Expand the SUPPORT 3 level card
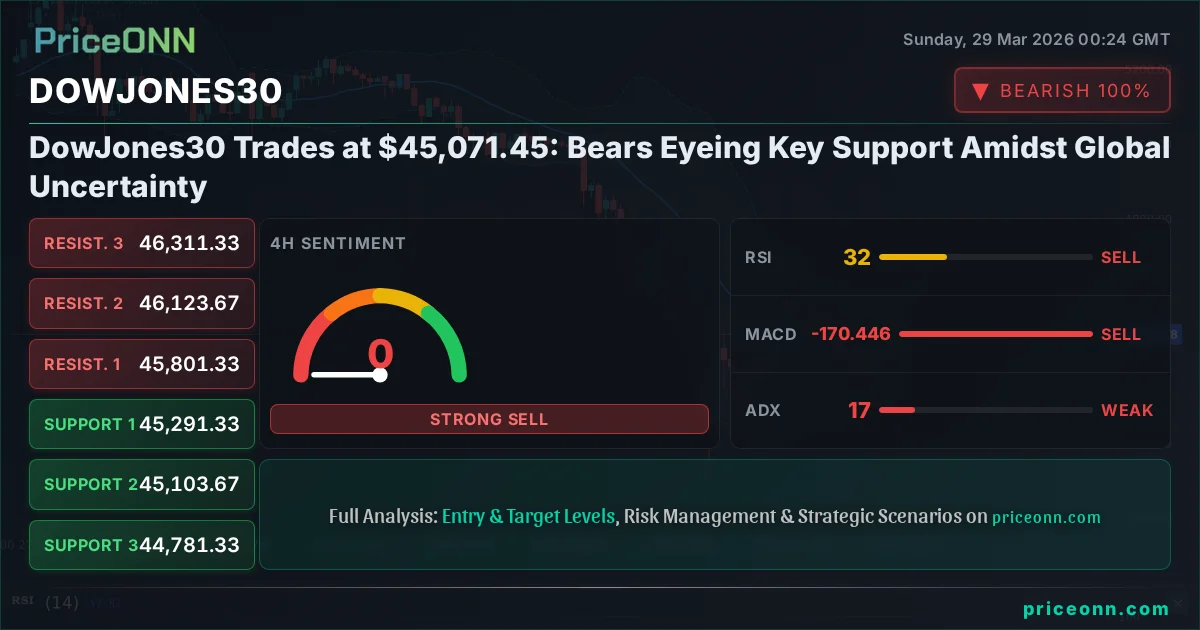The width and height of the screenshot is (1200, 630). 141,545
